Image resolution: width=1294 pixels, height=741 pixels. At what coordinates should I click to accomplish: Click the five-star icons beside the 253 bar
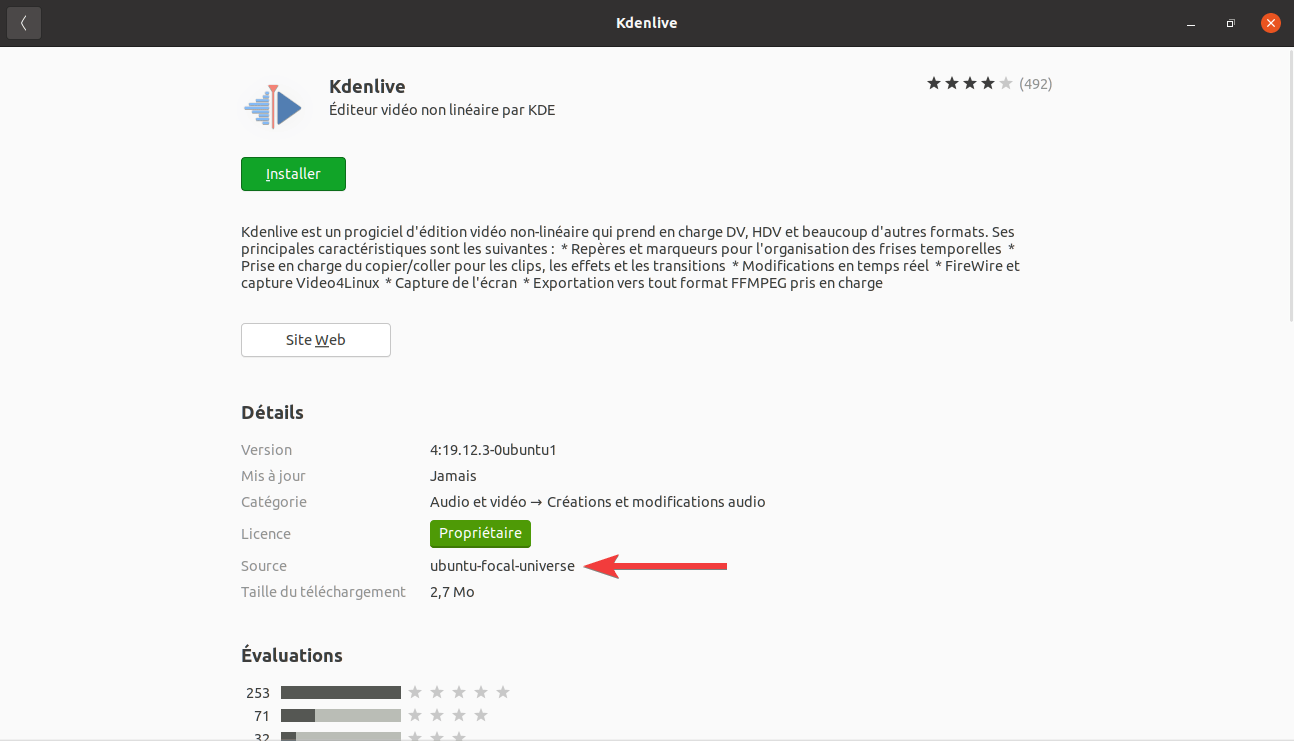tap(459, 692)
